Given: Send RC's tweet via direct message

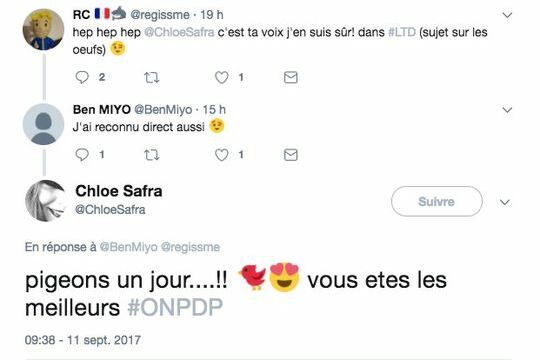Looking at the screenshot, I should pyautogui.click(x=291, y=77).
